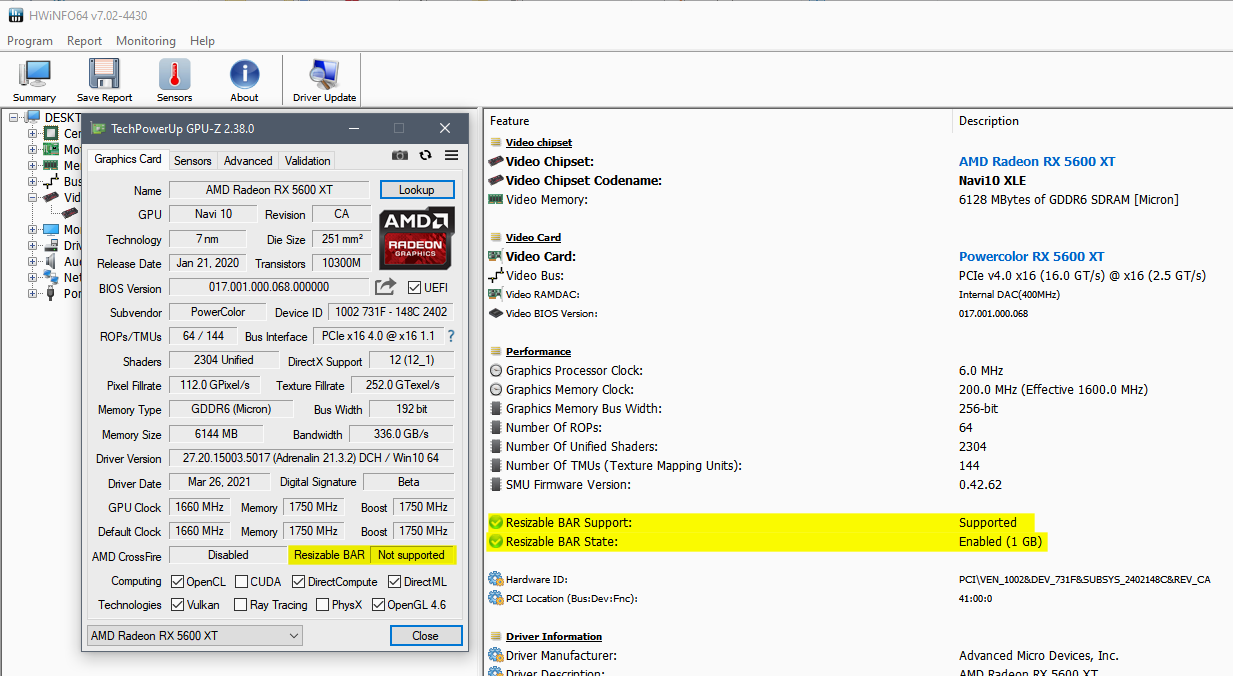1233x676 pixels.
Task: Select the 'Enabled (1 GB)' Resizable BAR value
Action: point(1001,541)
